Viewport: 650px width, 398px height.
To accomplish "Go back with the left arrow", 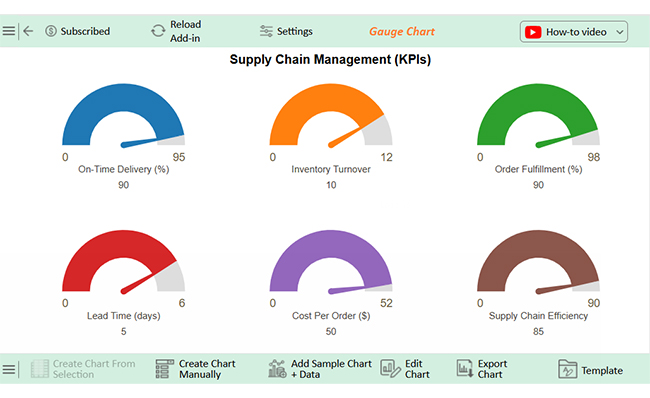I will (x=28, y=31).
